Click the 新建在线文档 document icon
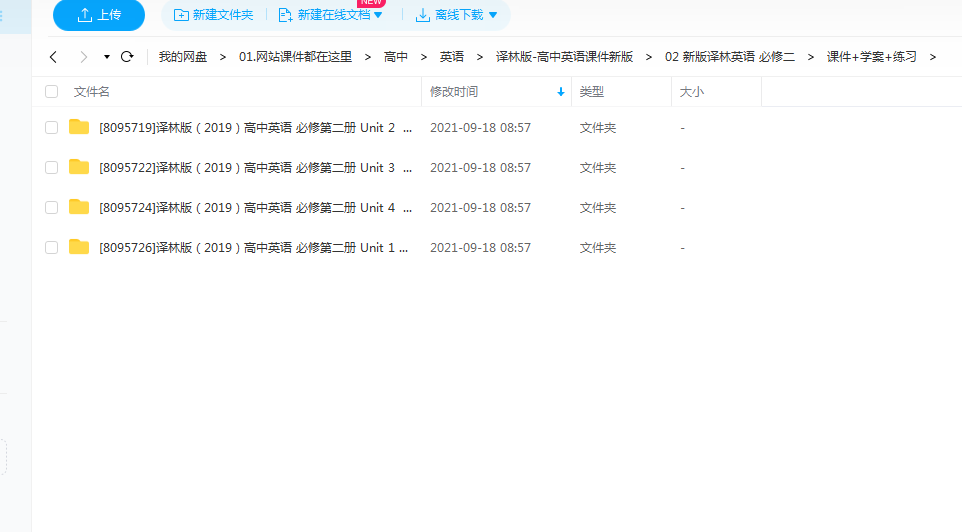962x532 pixels. tap(285, 15)
